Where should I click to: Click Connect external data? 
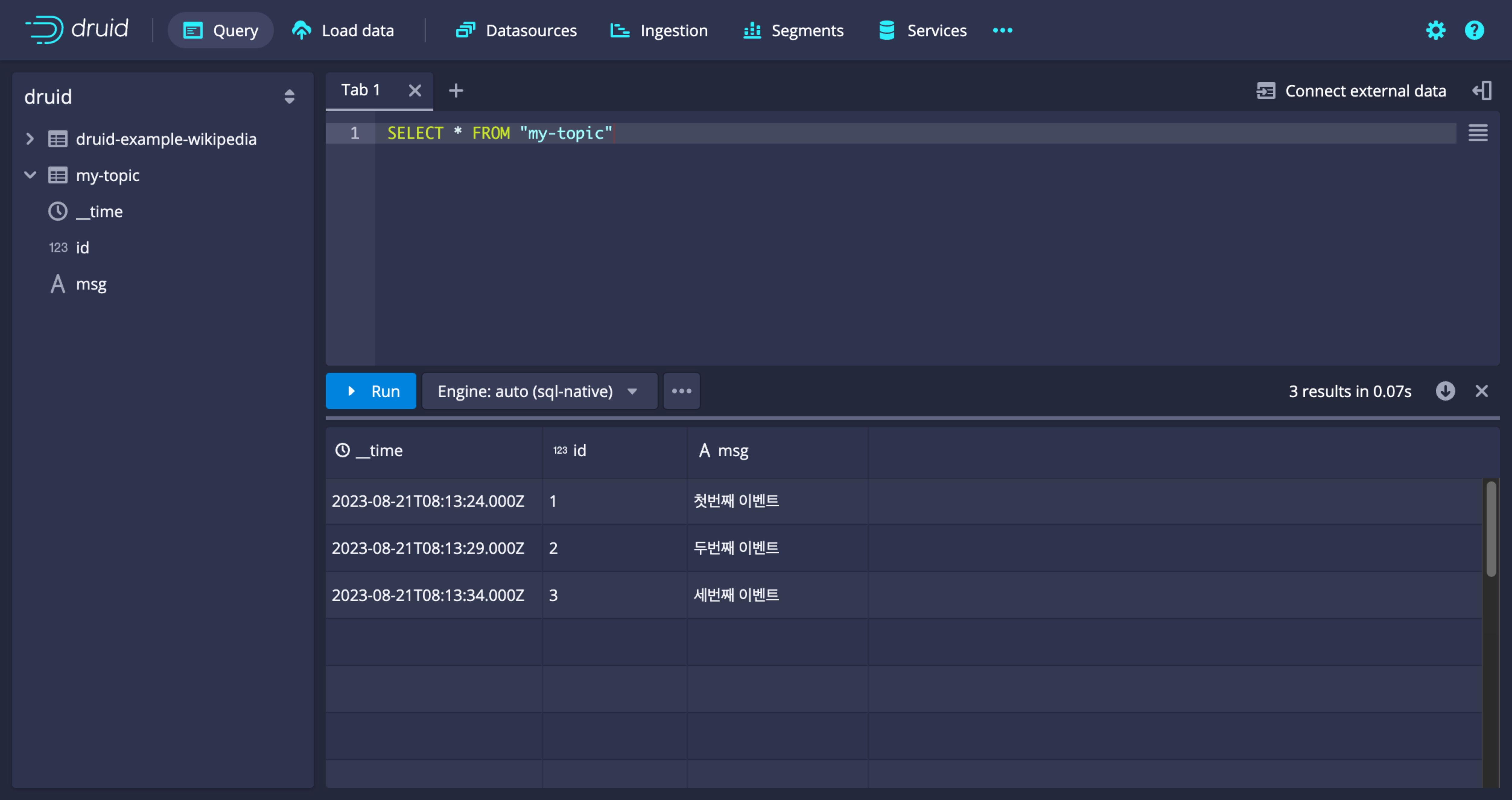pos(1351,91)
